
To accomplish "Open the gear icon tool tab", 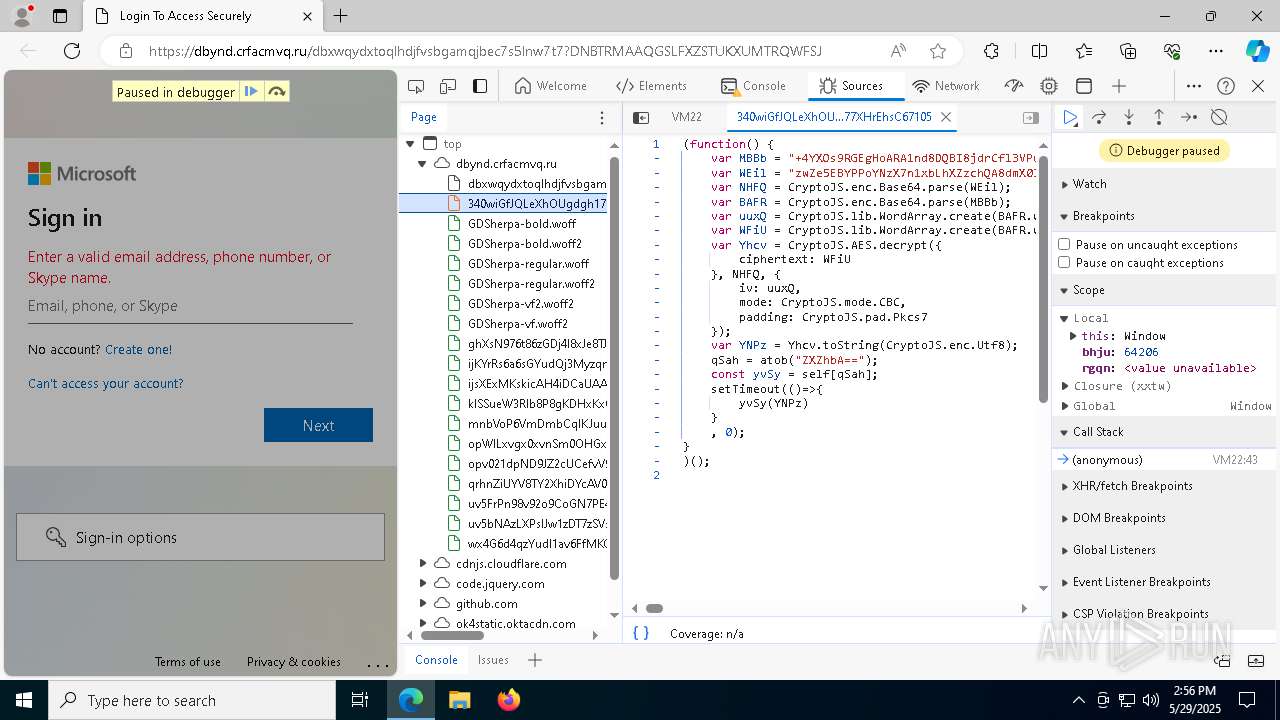I will [1049, 86].
